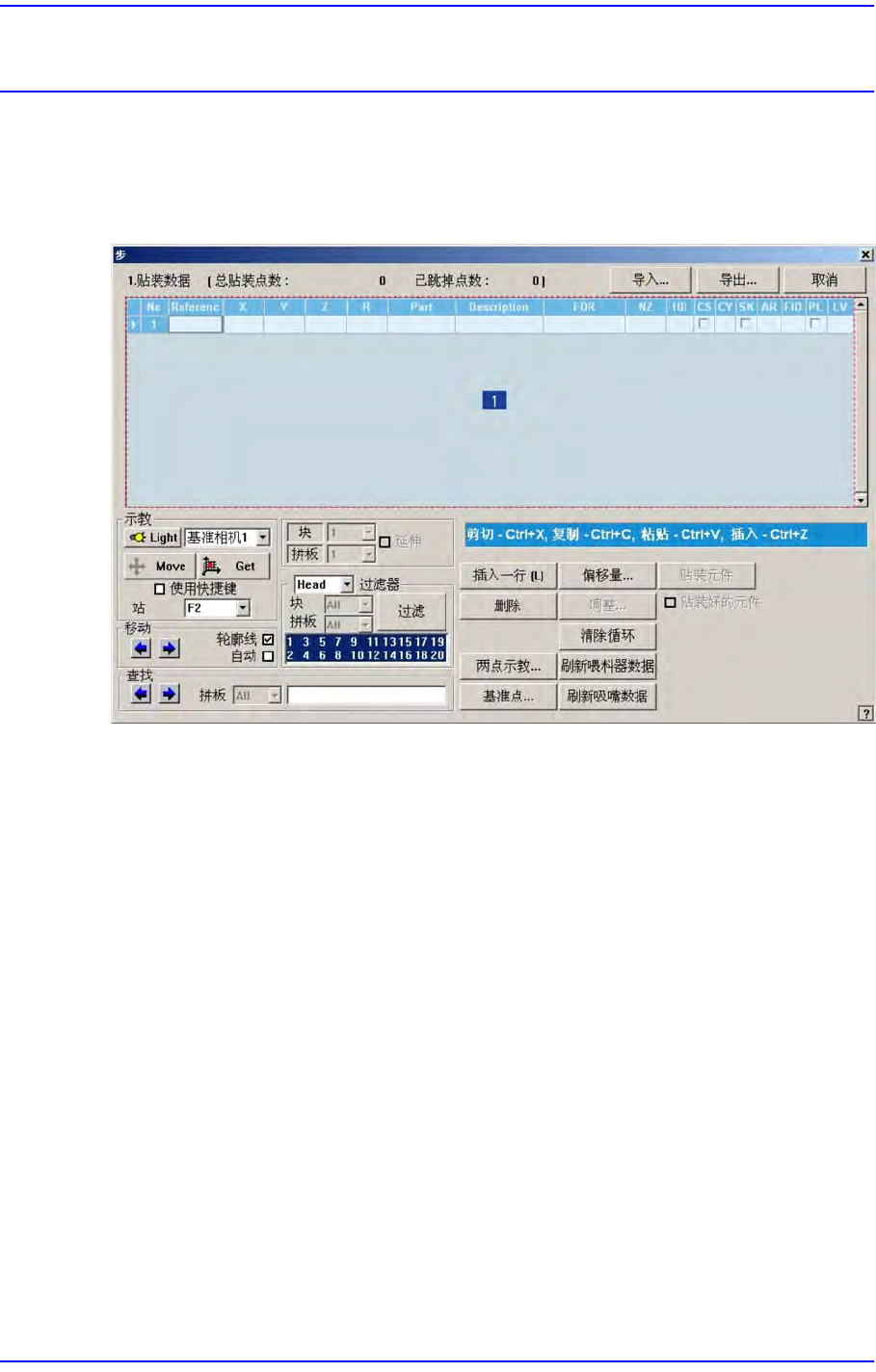The width and height of the screenshot is (876, 1372).
Task: Turn on the Light button in 示教
Action: click(x=153, y=538)
